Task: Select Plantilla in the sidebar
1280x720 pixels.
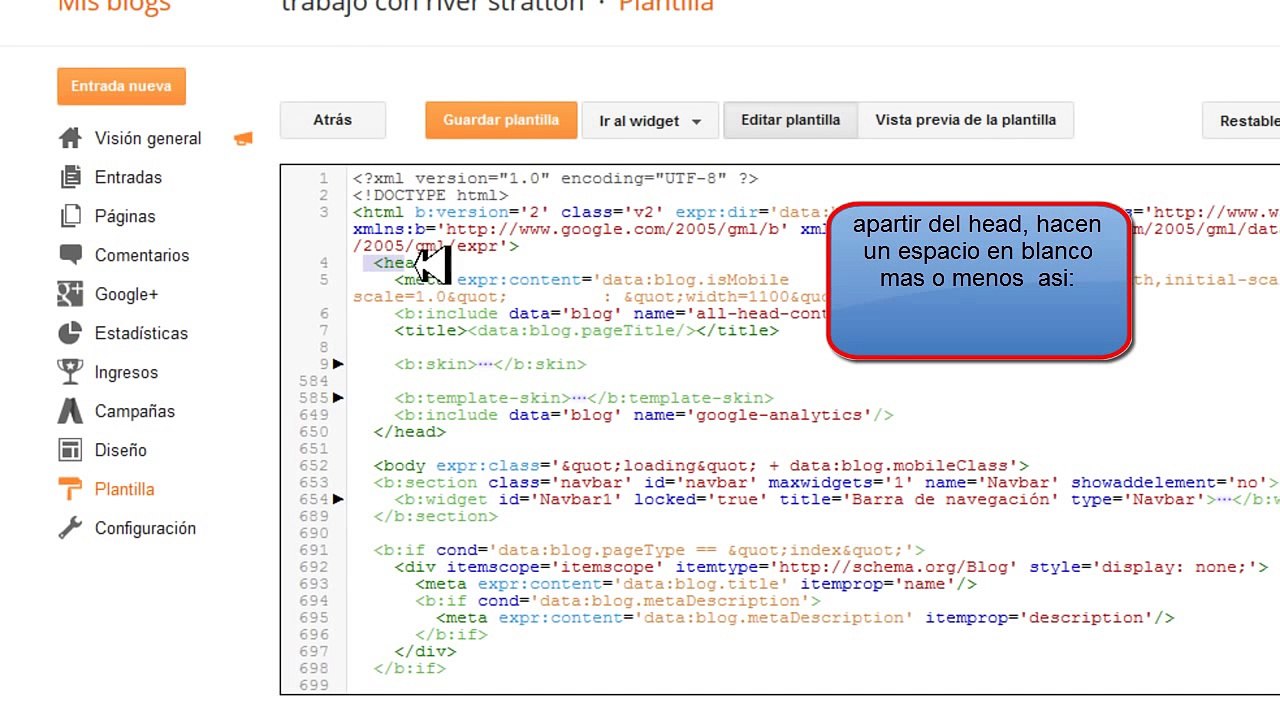Action: coord(125,489)
